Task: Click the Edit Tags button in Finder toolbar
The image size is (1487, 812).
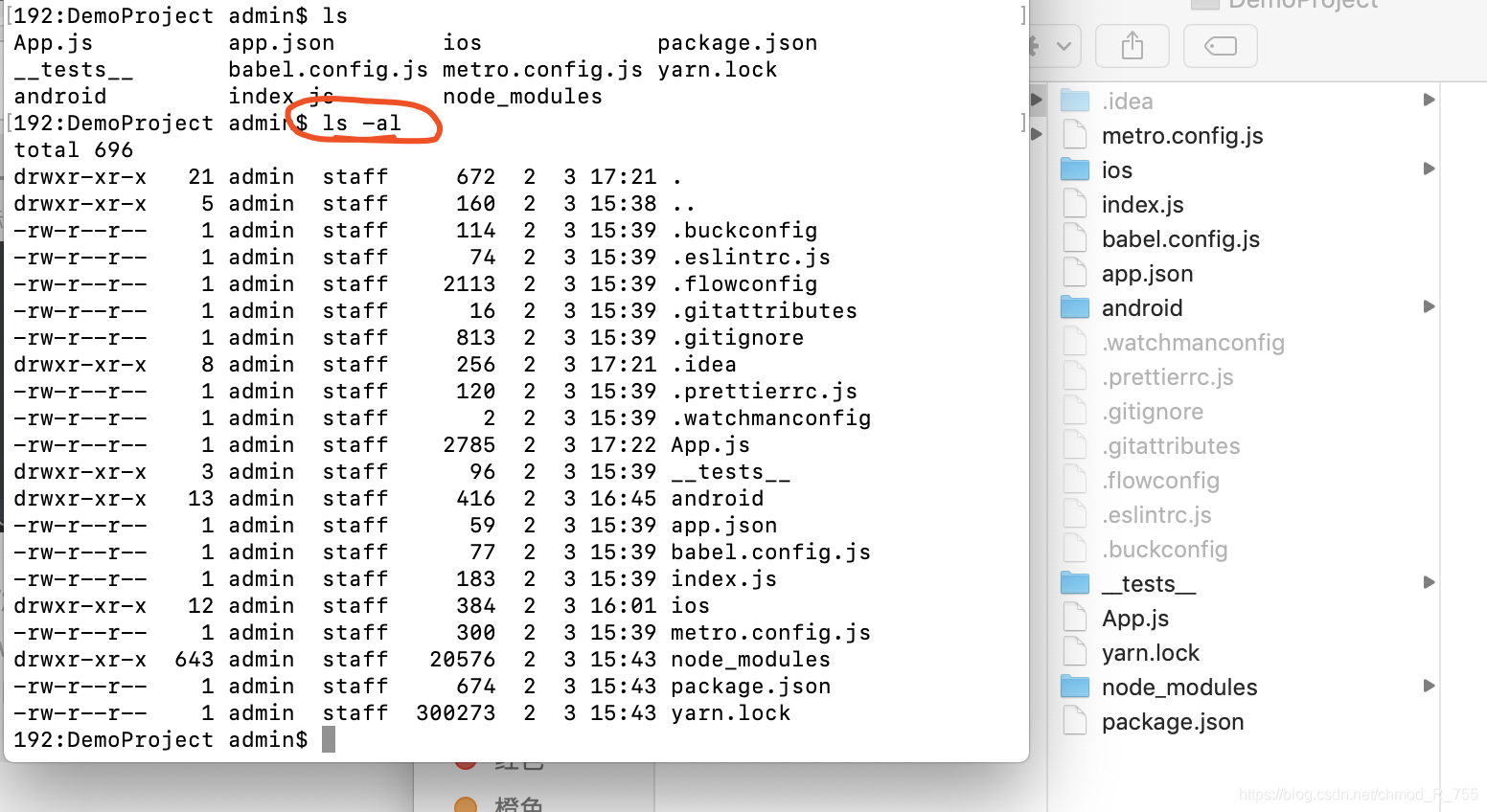Action: pos(1220,45)
